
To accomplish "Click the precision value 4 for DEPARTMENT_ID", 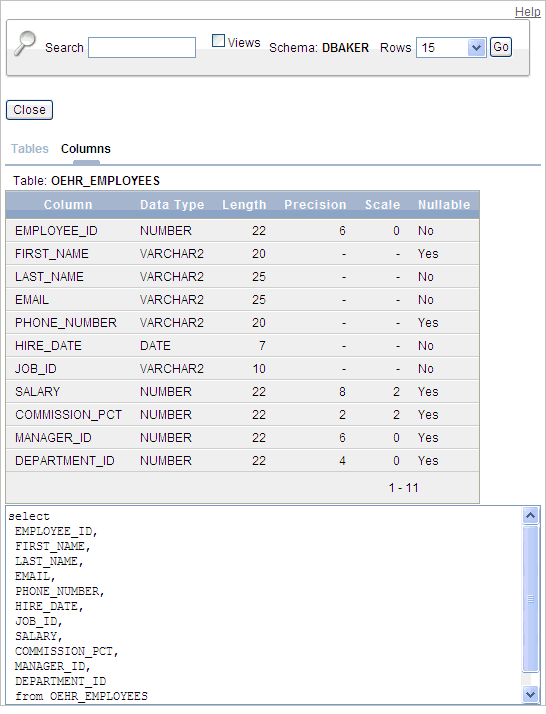I will [x=342, y=461].
